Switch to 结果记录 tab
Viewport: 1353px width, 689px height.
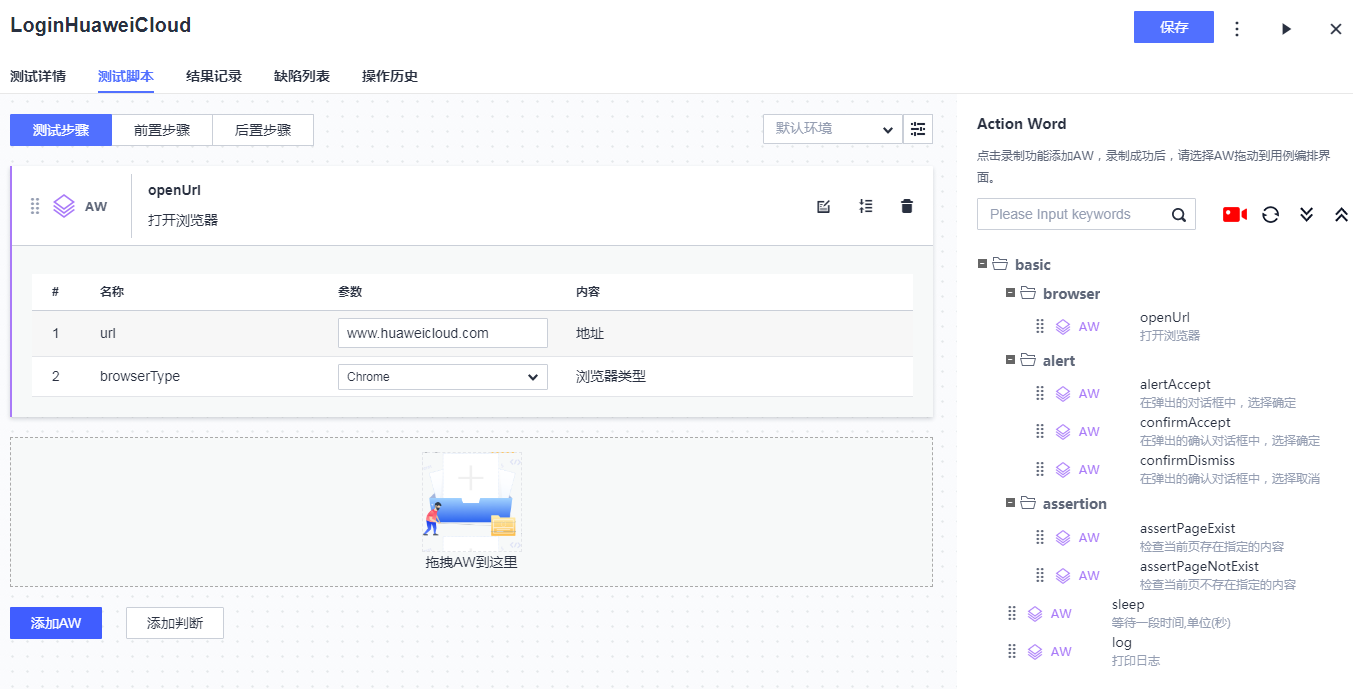(214, 76)
